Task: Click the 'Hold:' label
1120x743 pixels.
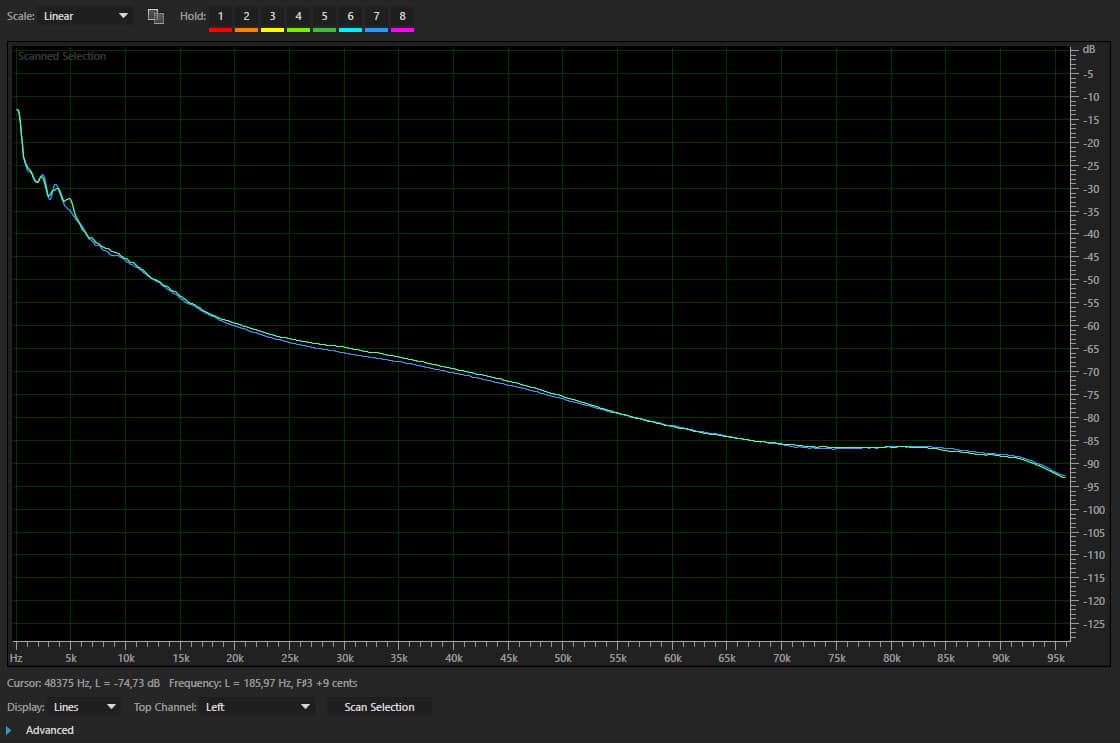Action: tap(193, 16)
